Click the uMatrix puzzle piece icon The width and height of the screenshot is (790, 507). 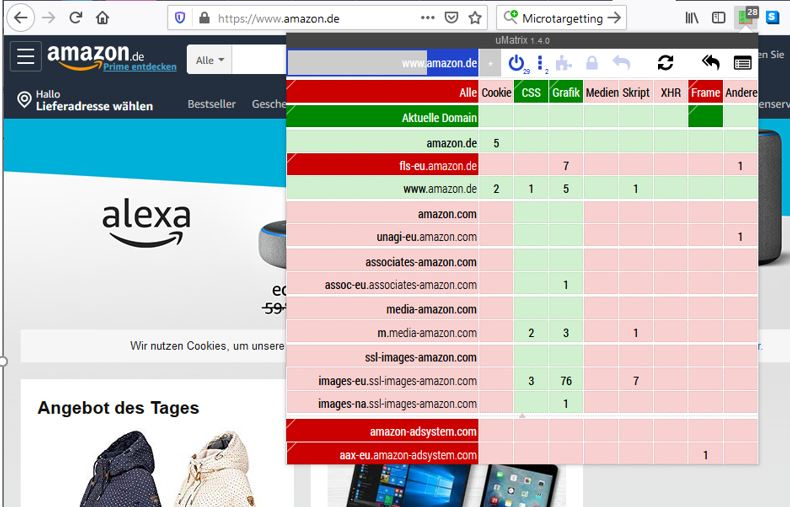click(564, 64)
